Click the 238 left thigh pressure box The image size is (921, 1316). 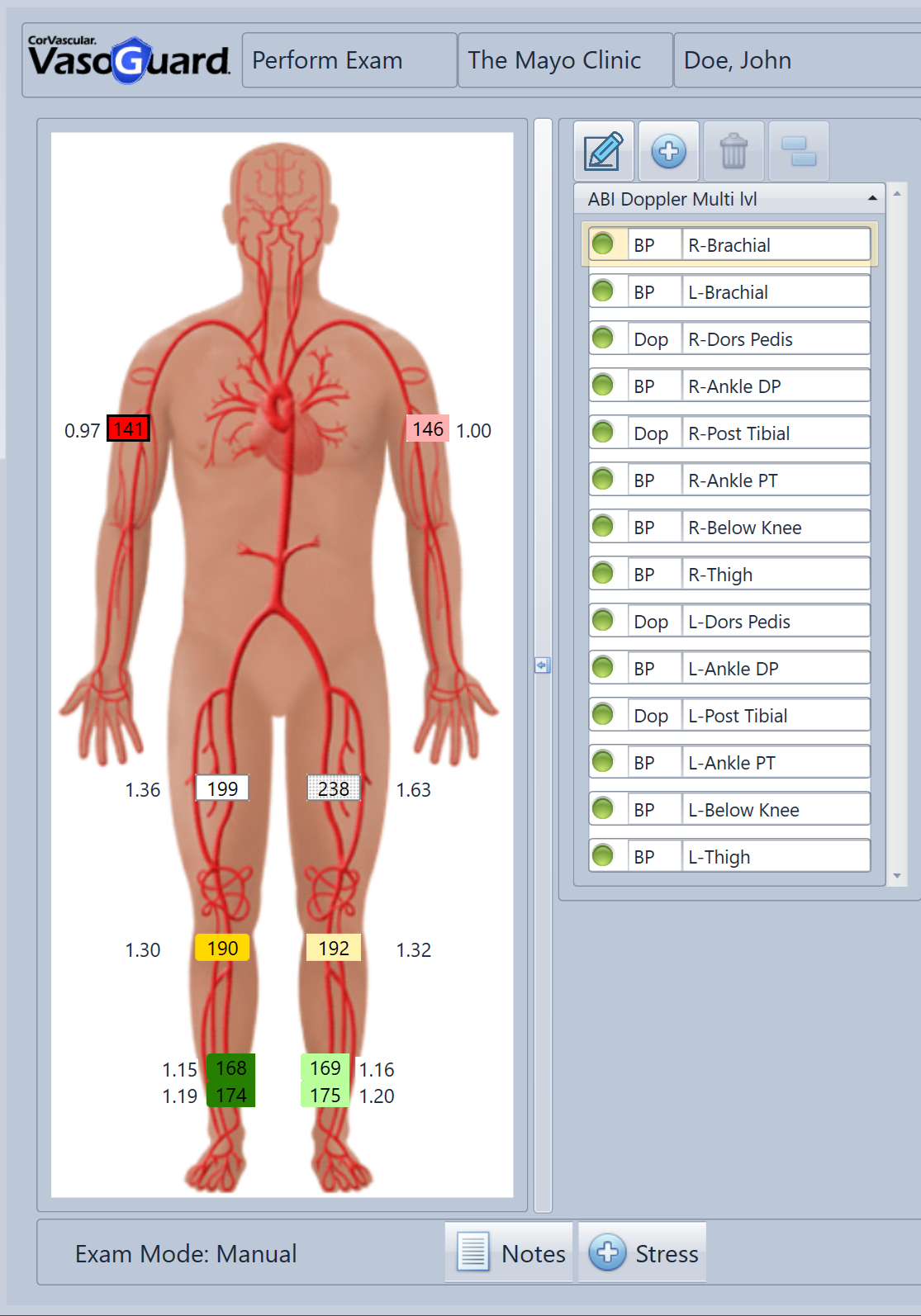[x=334, y=788]
